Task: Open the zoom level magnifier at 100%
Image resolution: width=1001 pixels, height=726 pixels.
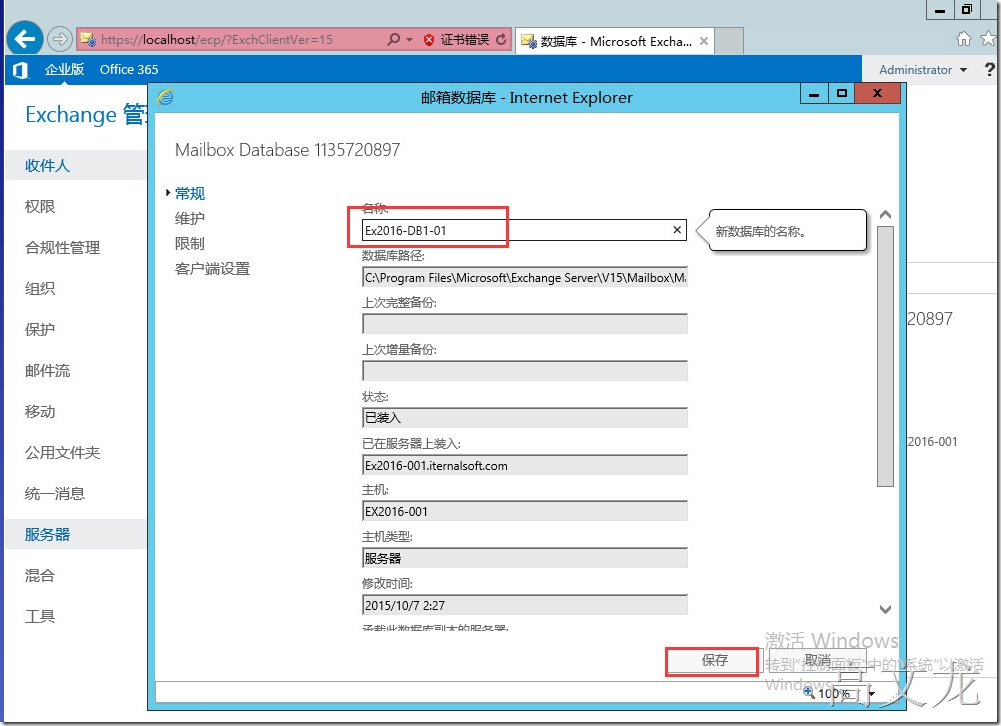Action: point(809,693)
